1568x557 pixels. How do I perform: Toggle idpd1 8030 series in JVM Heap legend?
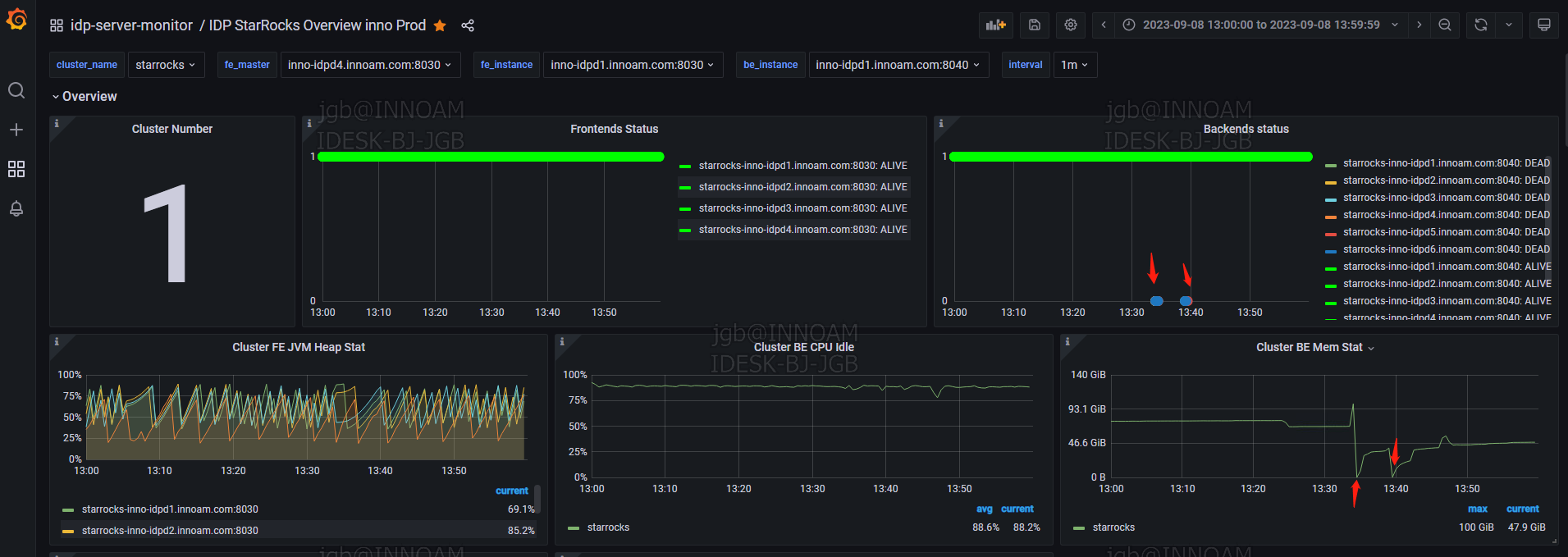pyautogui.click(x=170, y=509)
